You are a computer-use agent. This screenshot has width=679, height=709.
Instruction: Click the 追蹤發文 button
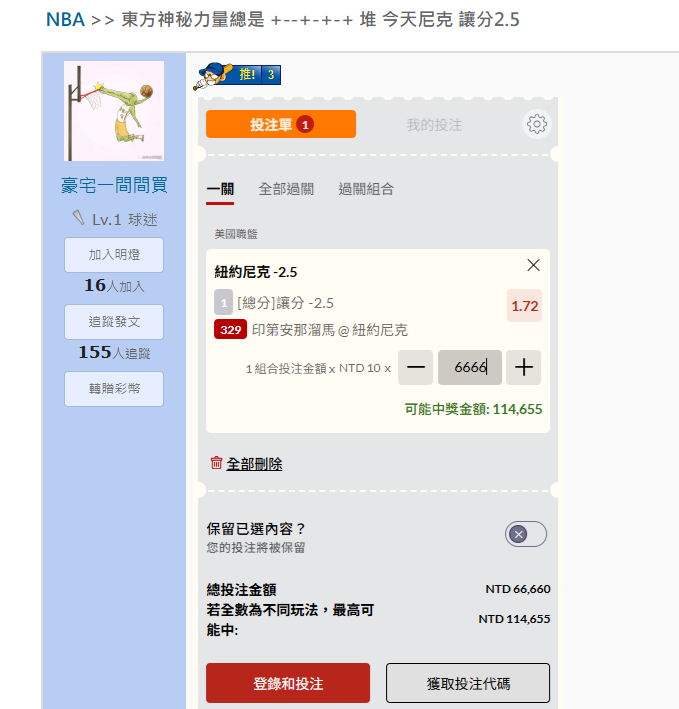click(114, 321)
